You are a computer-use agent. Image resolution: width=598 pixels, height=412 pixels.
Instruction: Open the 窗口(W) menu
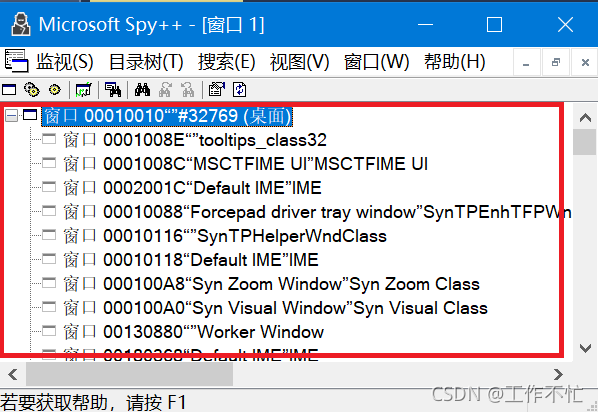coord(376,62)
